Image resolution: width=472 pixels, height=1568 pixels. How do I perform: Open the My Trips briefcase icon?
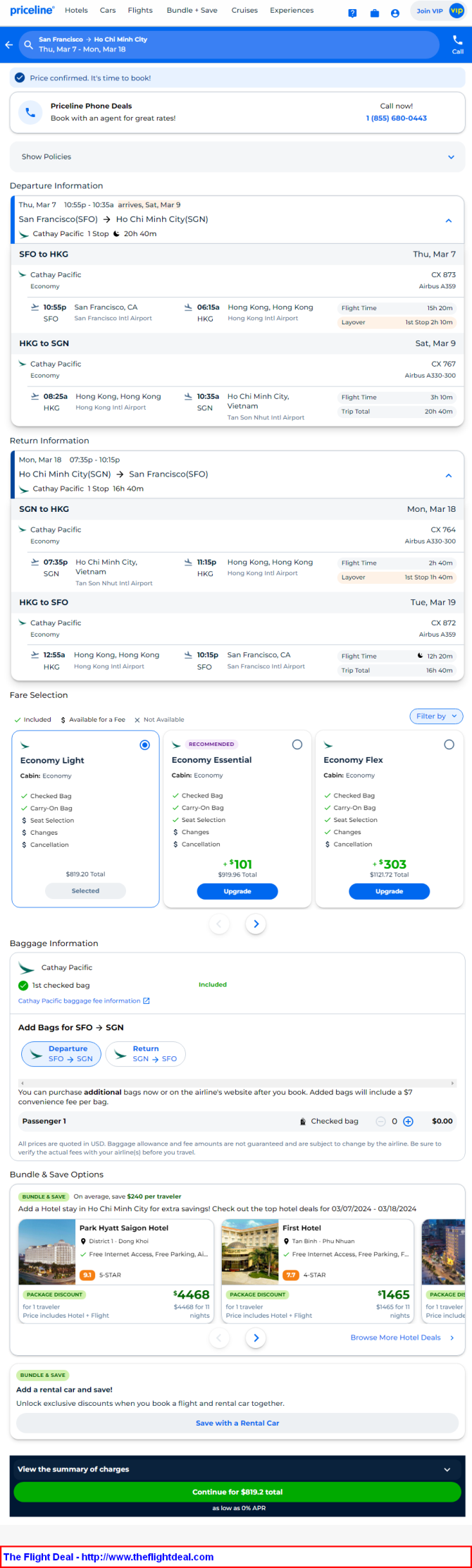pos(374,13)
